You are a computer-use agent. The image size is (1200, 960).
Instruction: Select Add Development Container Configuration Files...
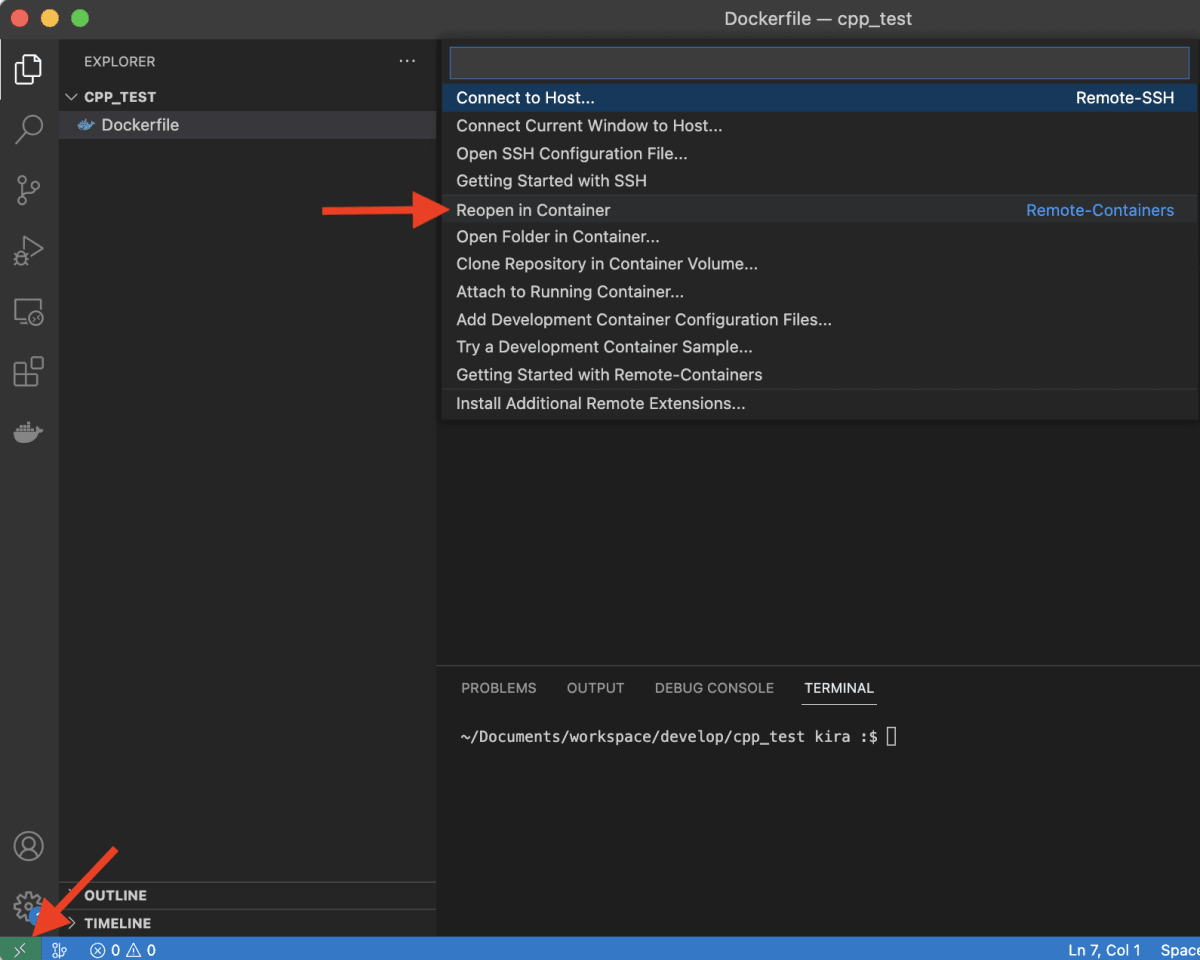819,320
